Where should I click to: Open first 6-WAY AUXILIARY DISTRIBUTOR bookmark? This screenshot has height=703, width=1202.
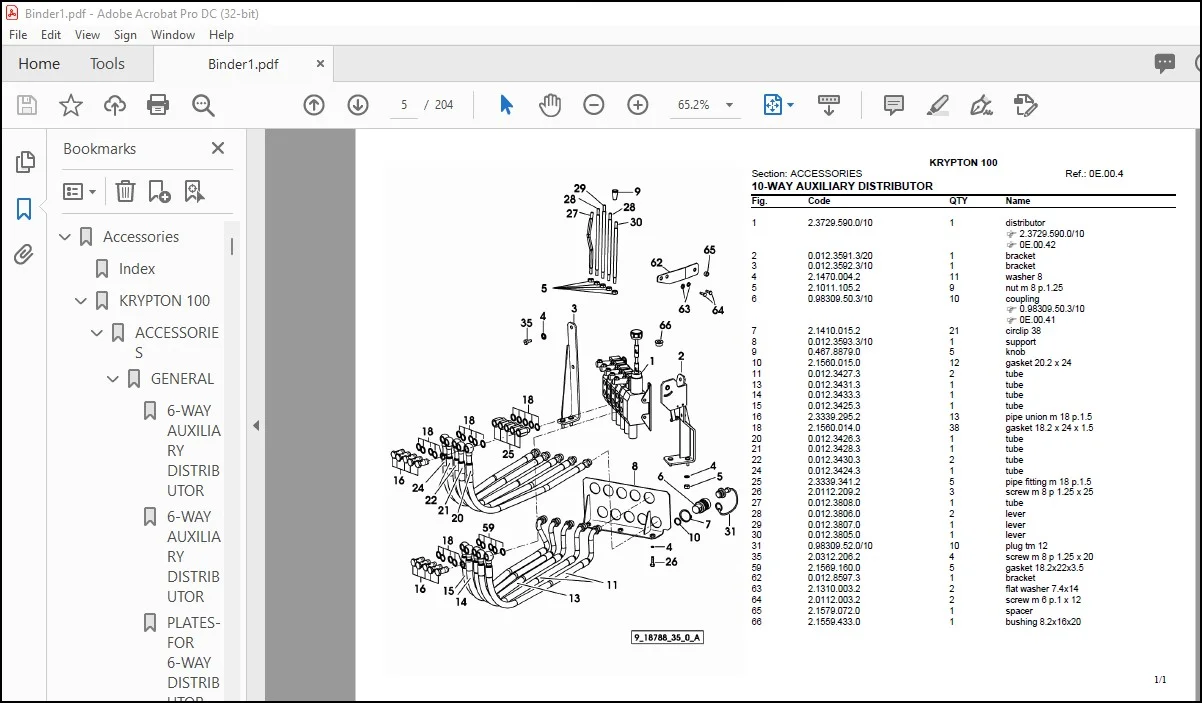(194, 450)
